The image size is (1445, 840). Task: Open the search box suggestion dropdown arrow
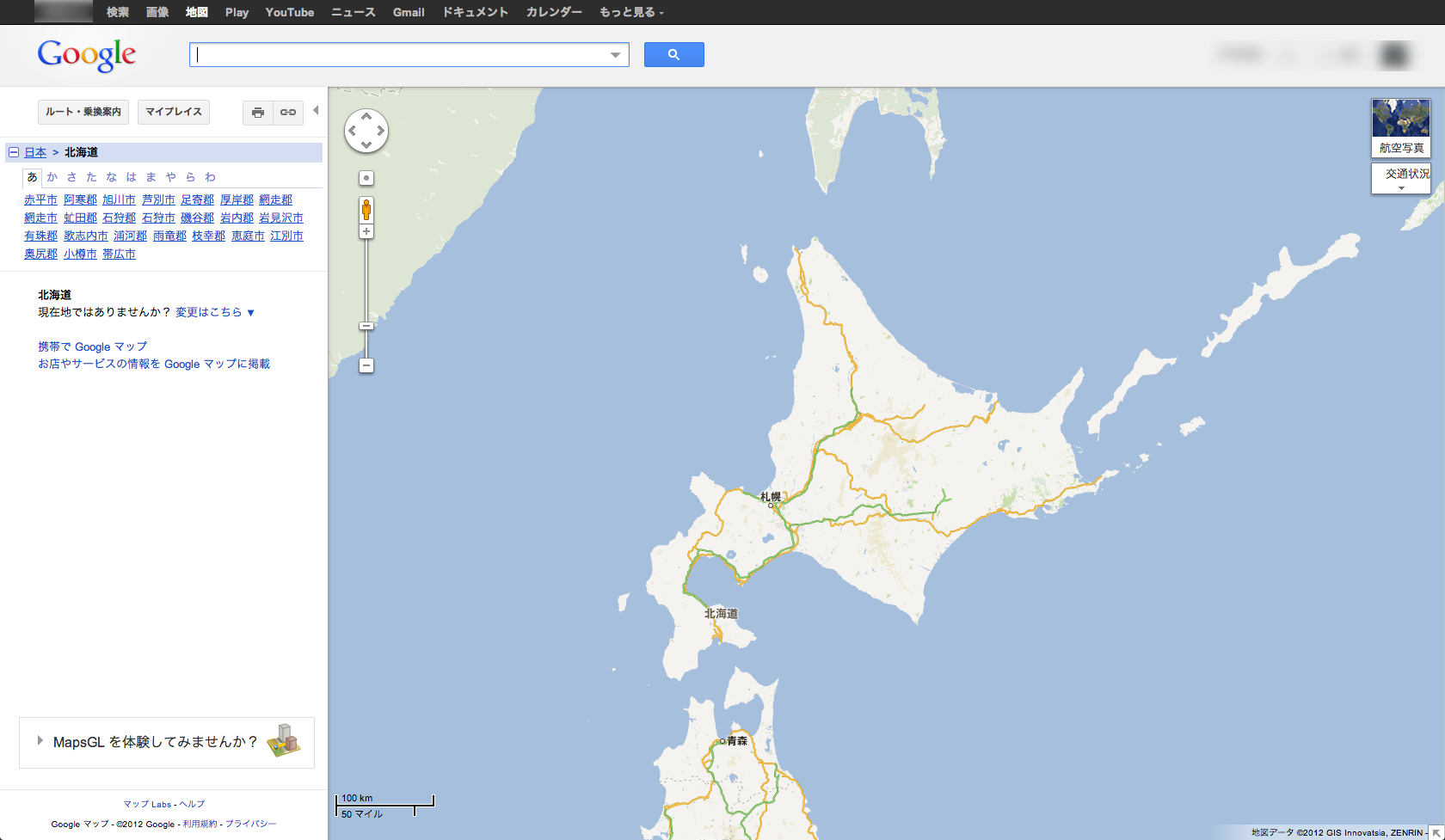pos(615,55)
